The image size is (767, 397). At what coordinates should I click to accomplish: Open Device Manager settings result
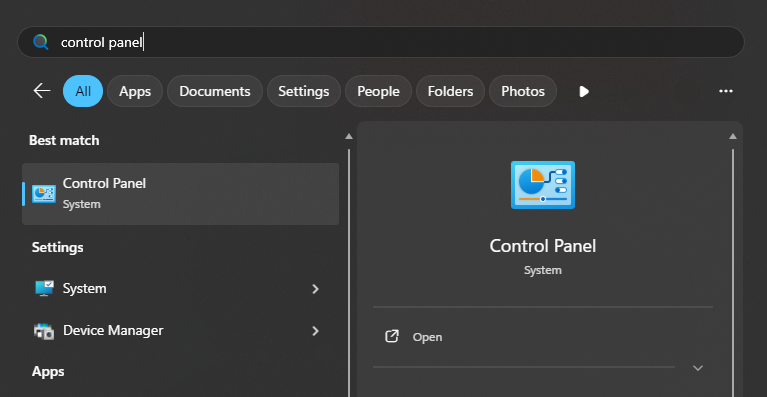(180, 331)
